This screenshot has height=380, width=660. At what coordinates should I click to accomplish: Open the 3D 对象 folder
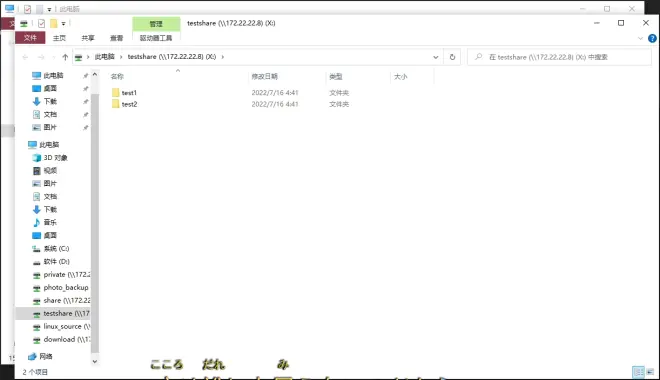click(55, 157)
